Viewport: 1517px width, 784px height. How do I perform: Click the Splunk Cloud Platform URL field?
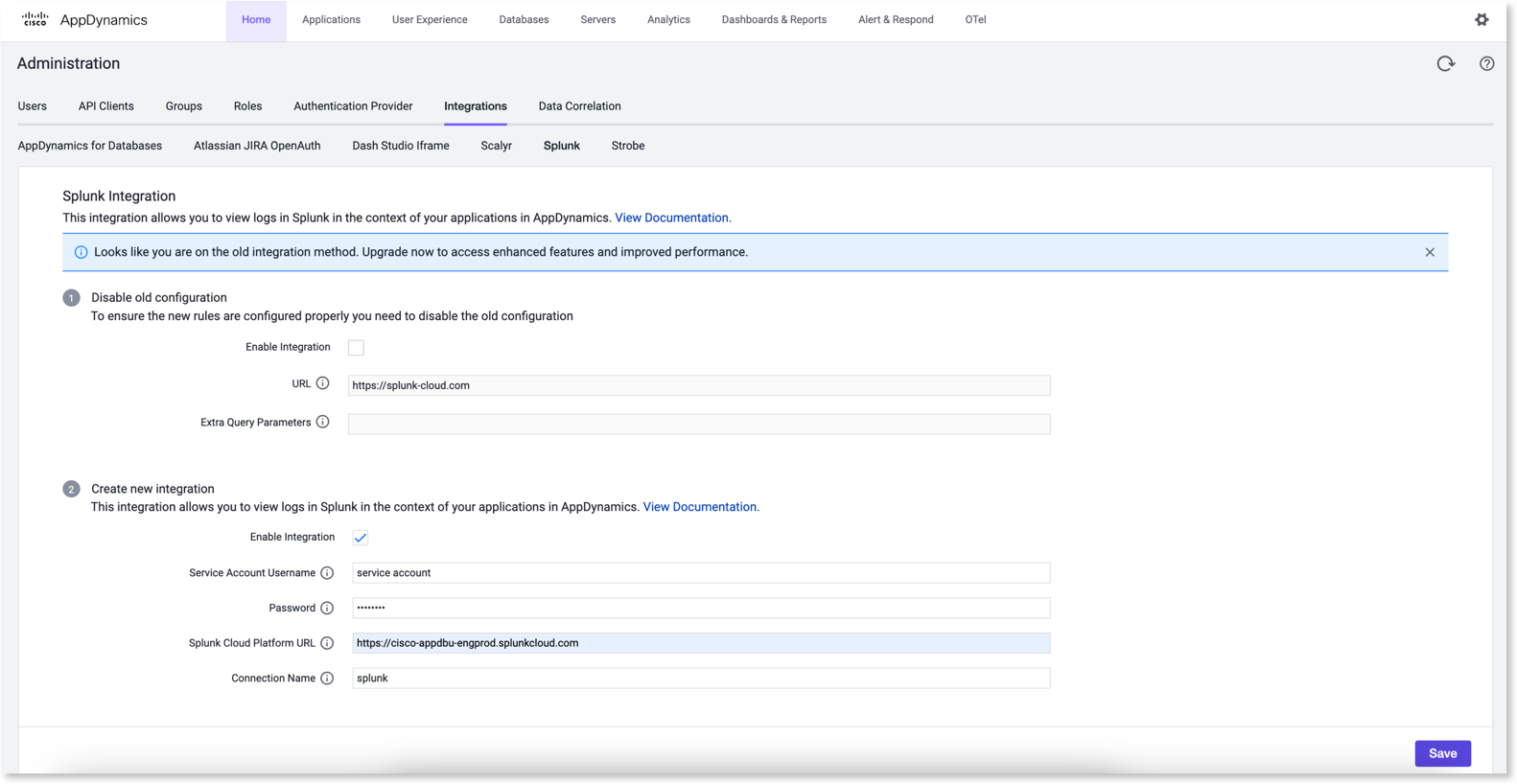point(701,643)
